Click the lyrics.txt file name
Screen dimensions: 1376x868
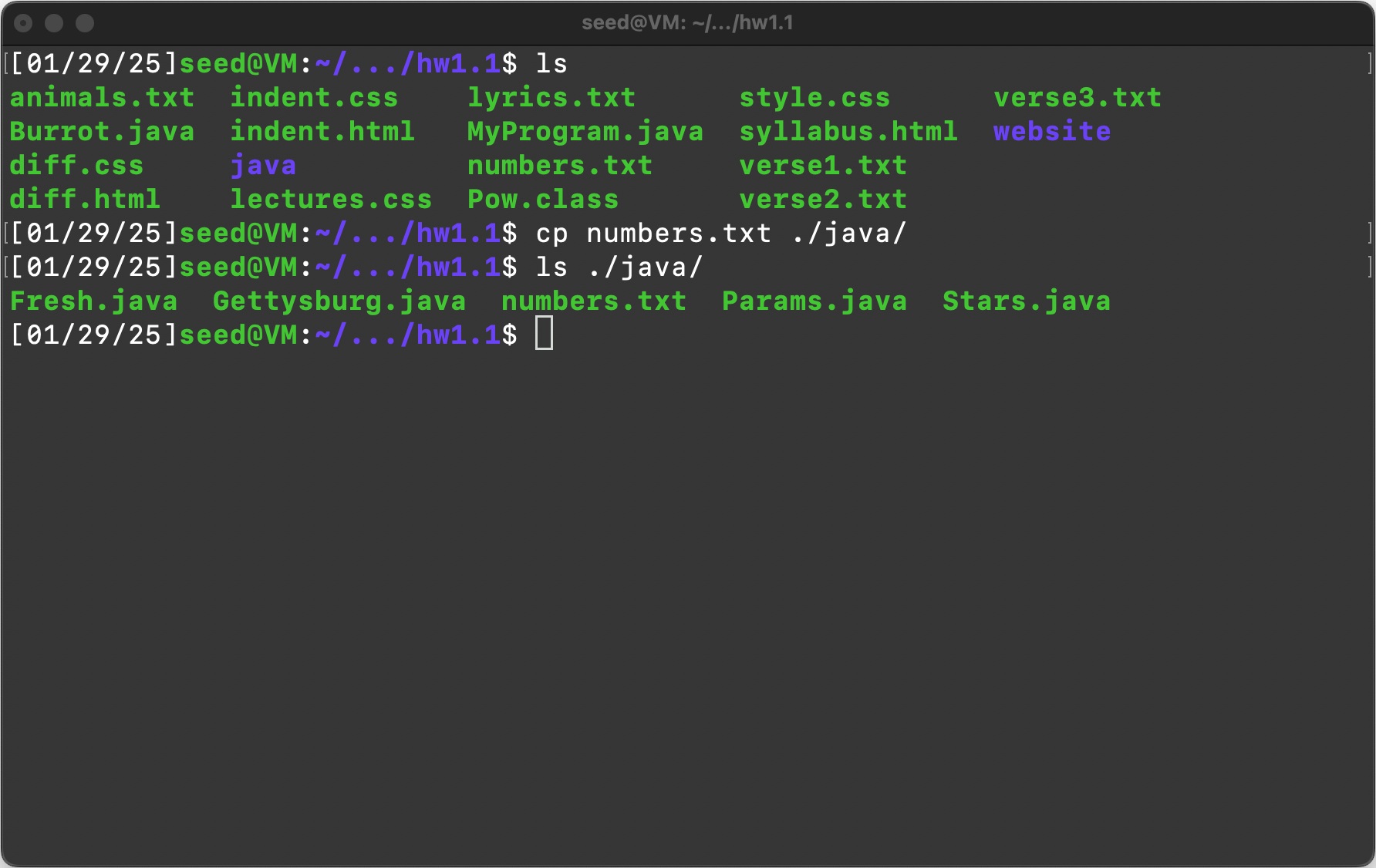(551, 98)
